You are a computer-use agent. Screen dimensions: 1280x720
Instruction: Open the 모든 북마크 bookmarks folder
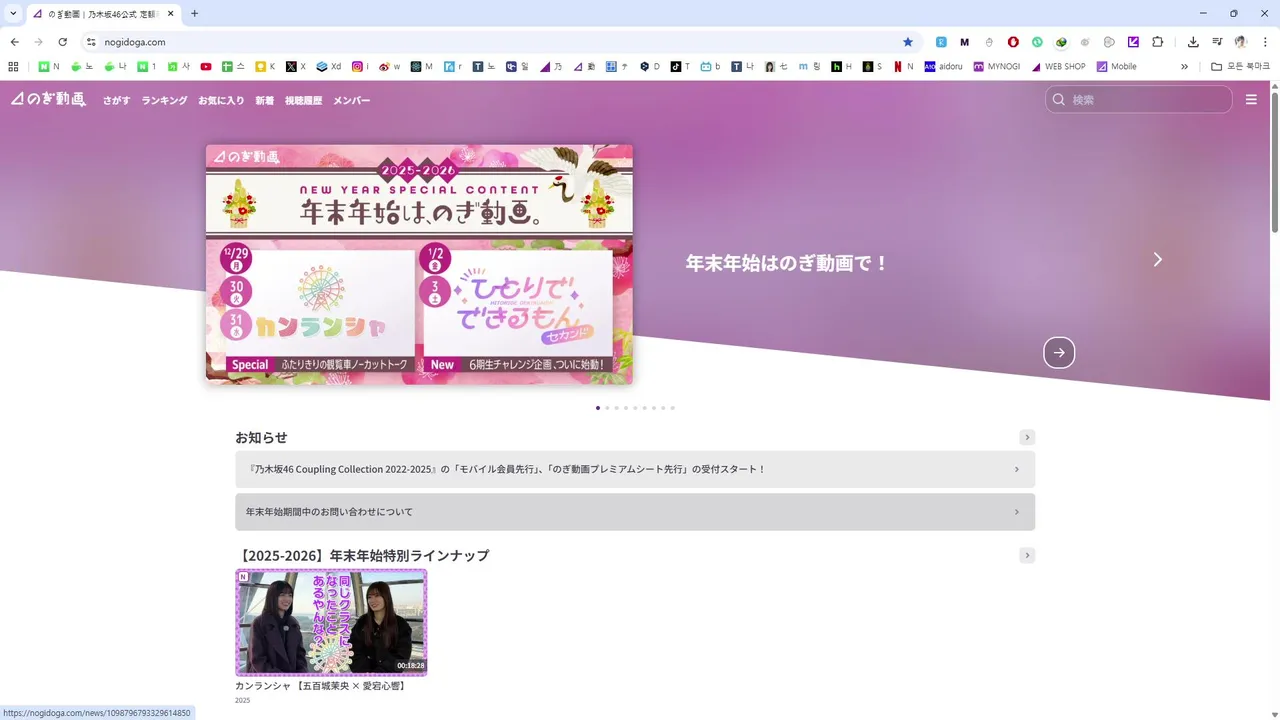click(1240, 67)
